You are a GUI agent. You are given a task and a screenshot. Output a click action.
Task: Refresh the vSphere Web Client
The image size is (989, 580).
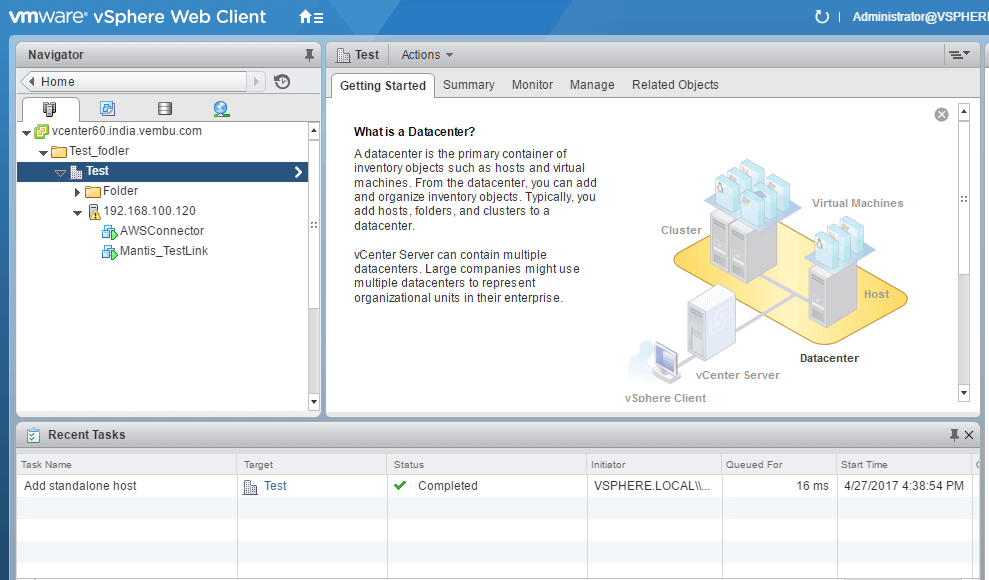[x=821, y=17]
